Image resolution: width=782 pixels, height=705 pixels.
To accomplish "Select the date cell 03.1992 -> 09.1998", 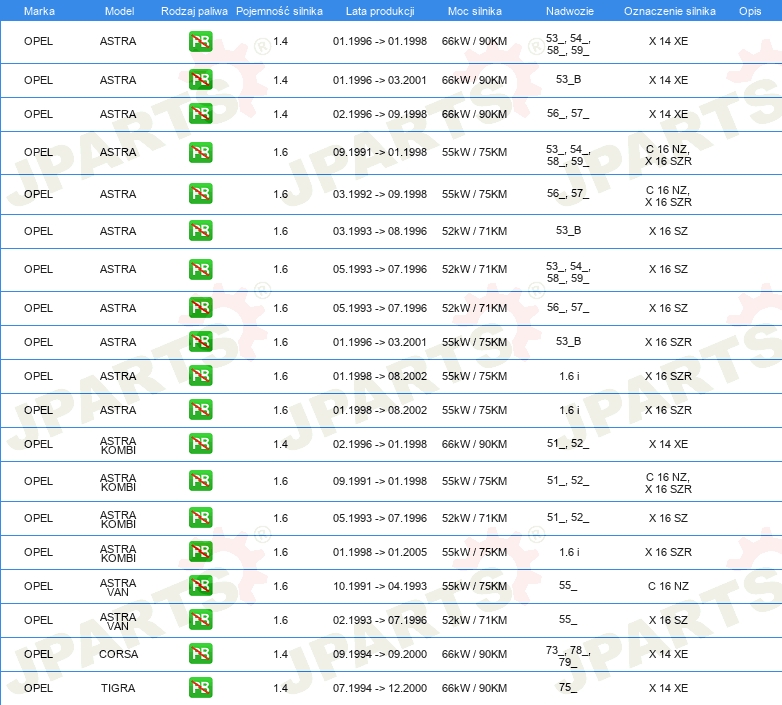I will pyautogui.click(x=380, y=194).
